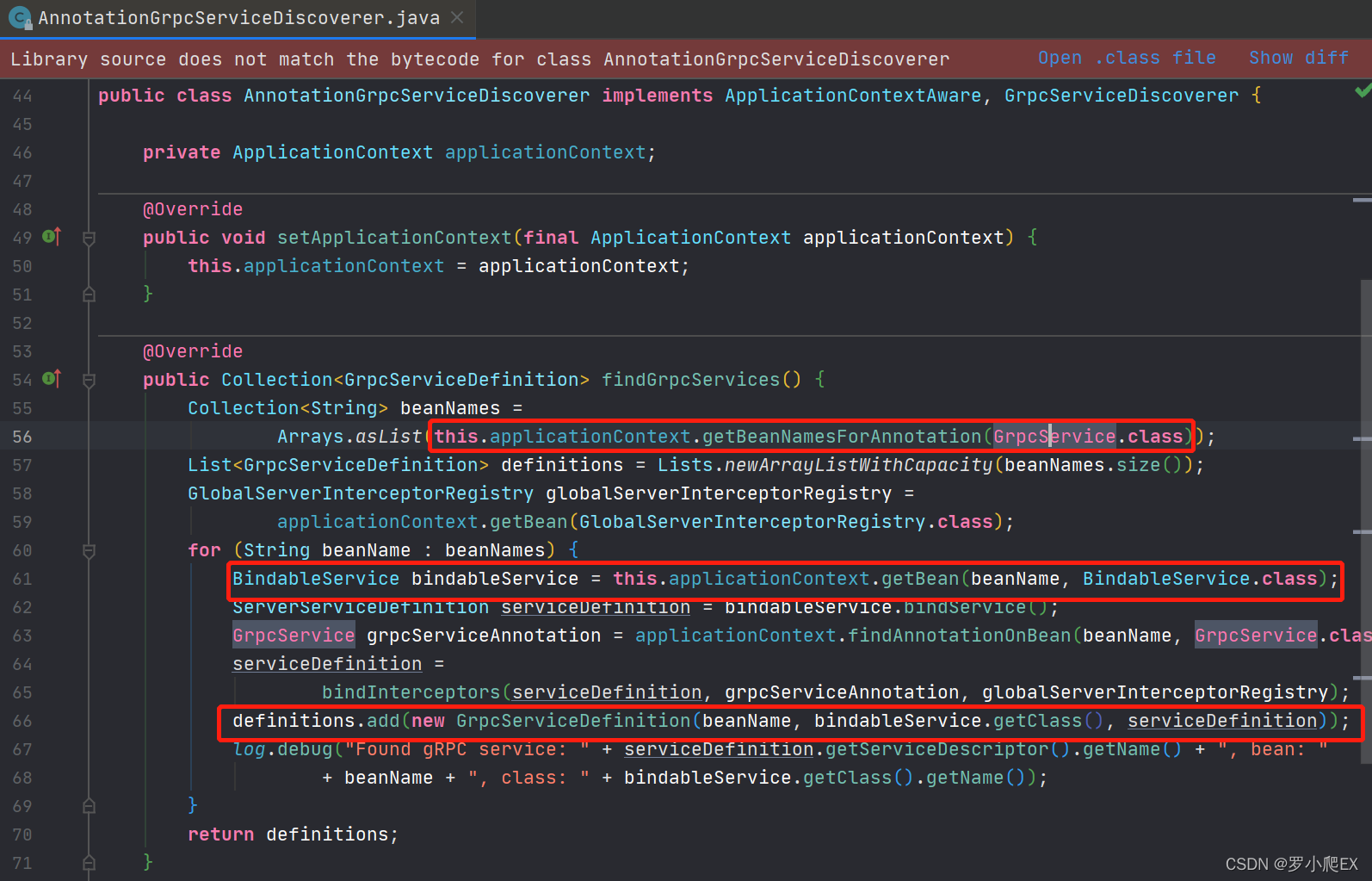
Task: Click the Library source mismatch warning text
Action: point(479,59)
